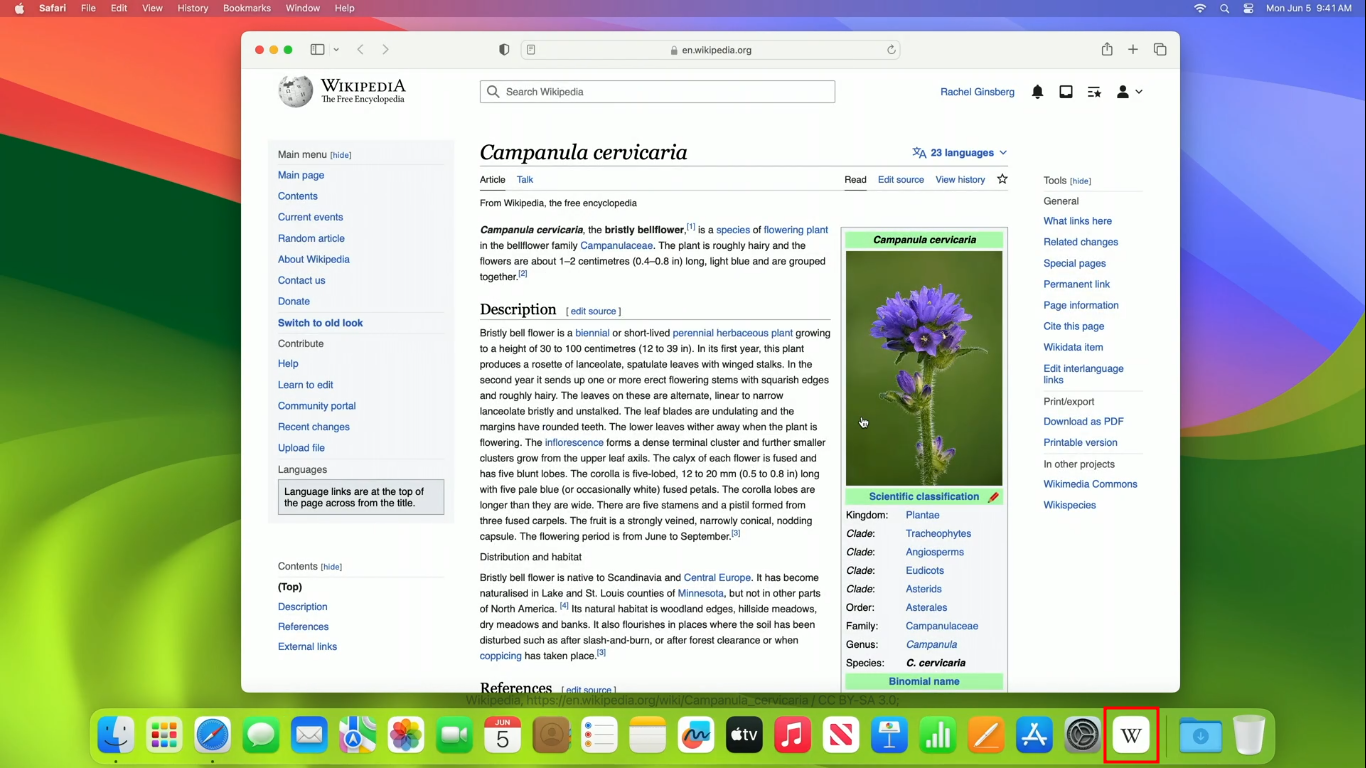Reload the Wikipedia page
This screenshot has width=1366, height=768.
coord(891,49)
